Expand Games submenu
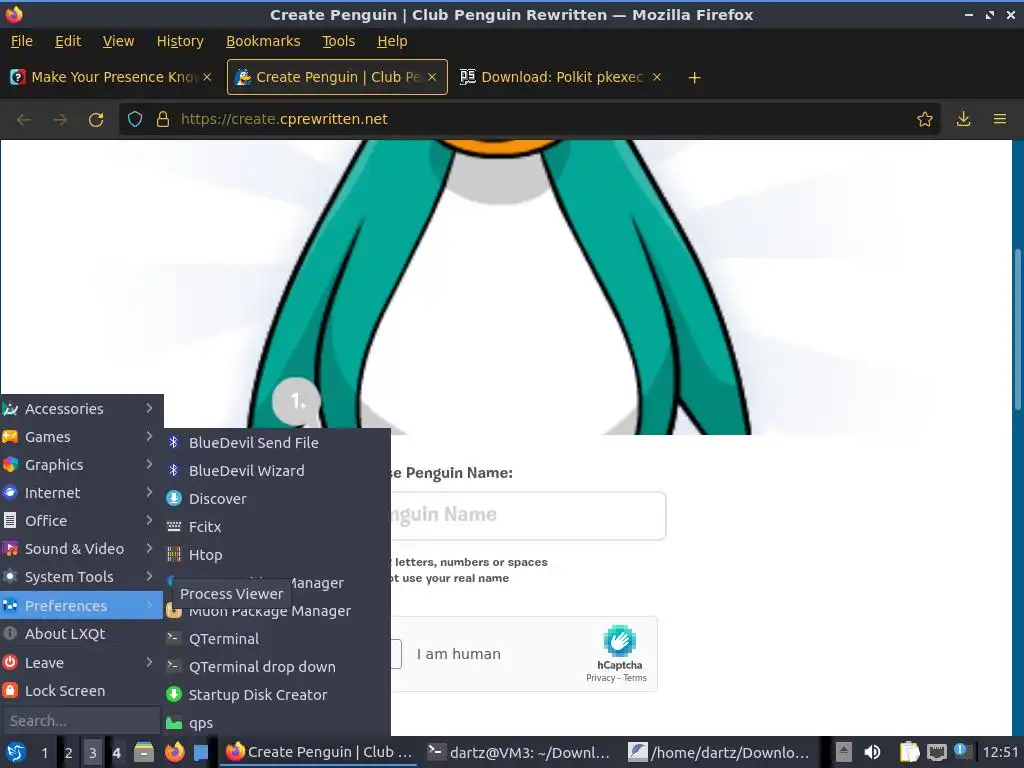 pyautogui.click(x=81, y=437)
